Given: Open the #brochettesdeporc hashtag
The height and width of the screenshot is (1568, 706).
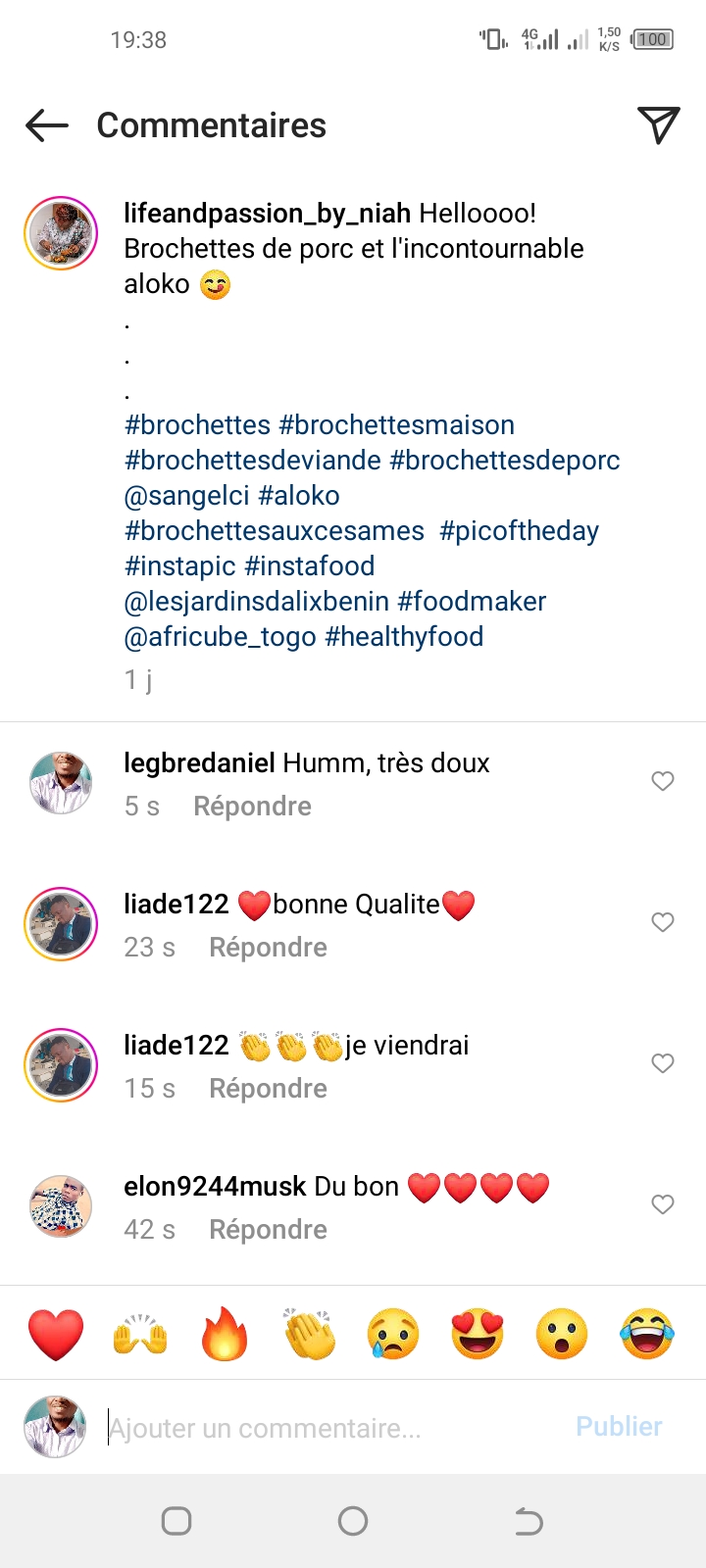Looking at the screenshot, I should coord(505,461).
